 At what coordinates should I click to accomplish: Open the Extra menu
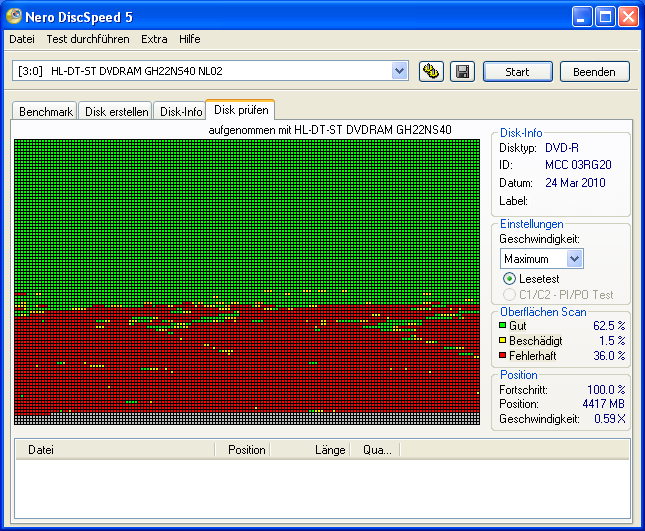[154, 39]
